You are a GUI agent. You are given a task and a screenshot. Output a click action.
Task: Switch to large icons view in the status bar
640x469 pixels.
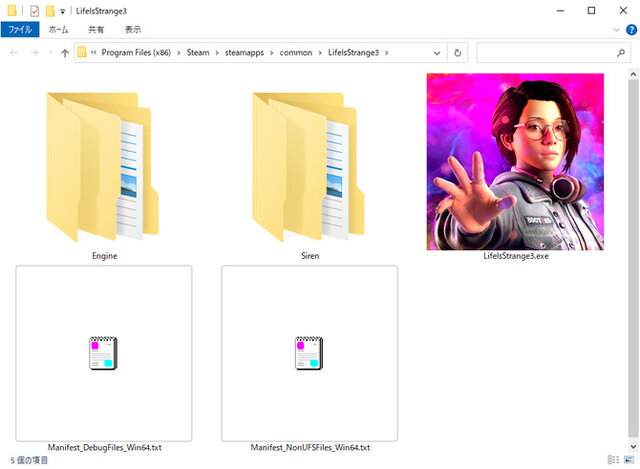[629, 460]
